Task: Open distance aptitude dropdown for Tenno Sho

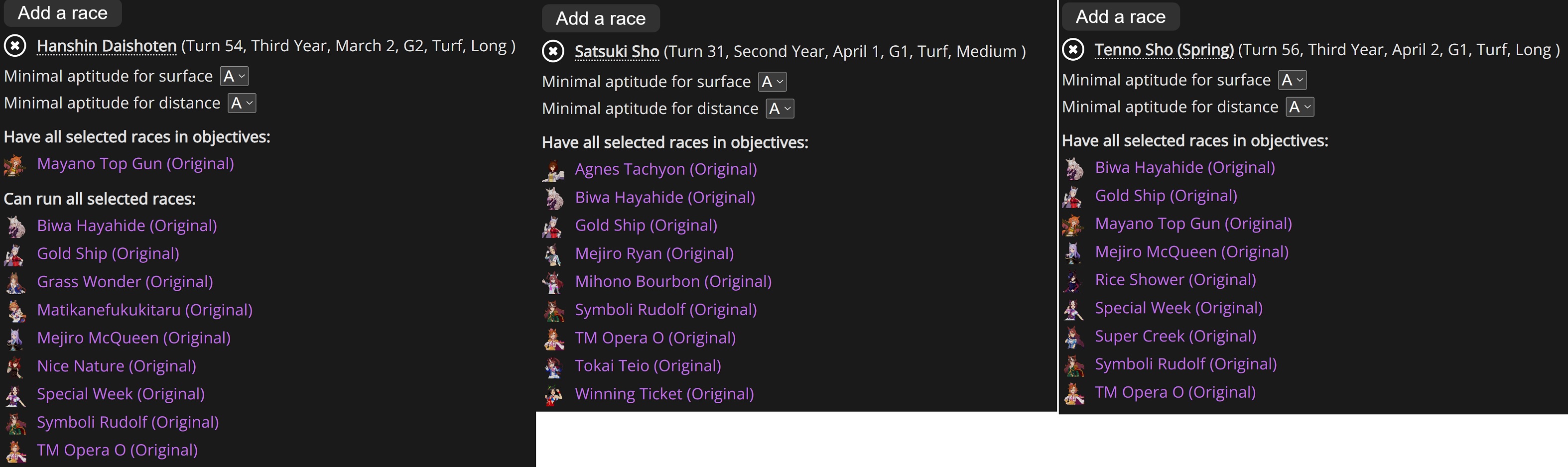Action: point(1300,107)
